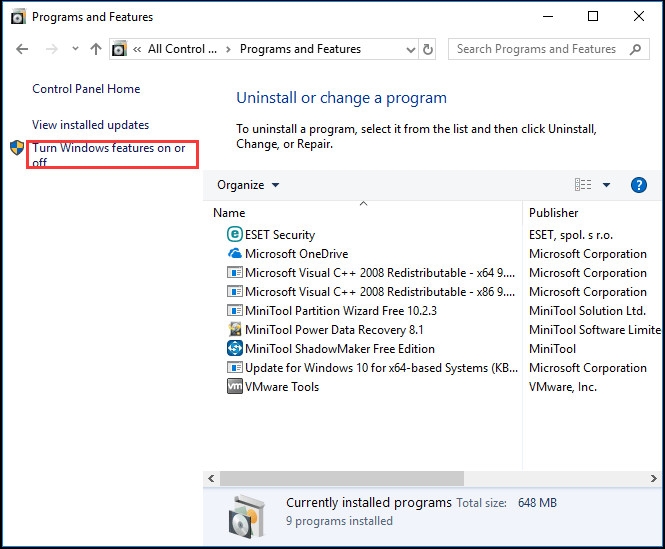Open View installed updates link

coord(90,125)
